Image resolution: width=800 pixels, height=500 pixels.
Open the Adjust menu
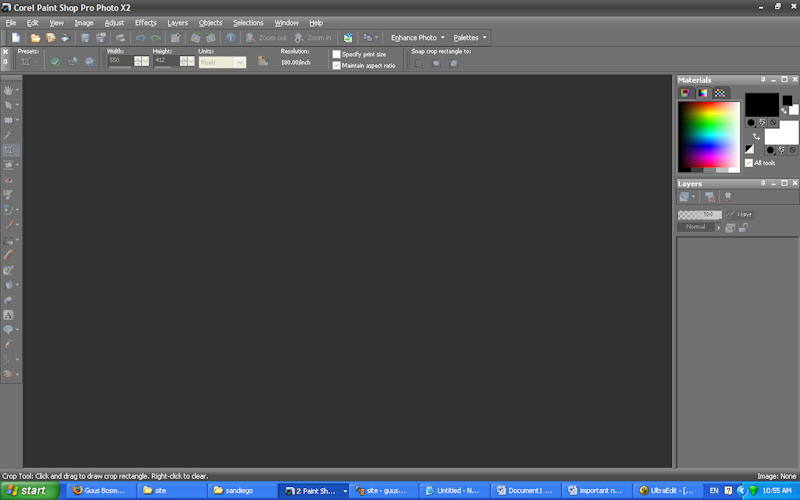pos(114,23)
